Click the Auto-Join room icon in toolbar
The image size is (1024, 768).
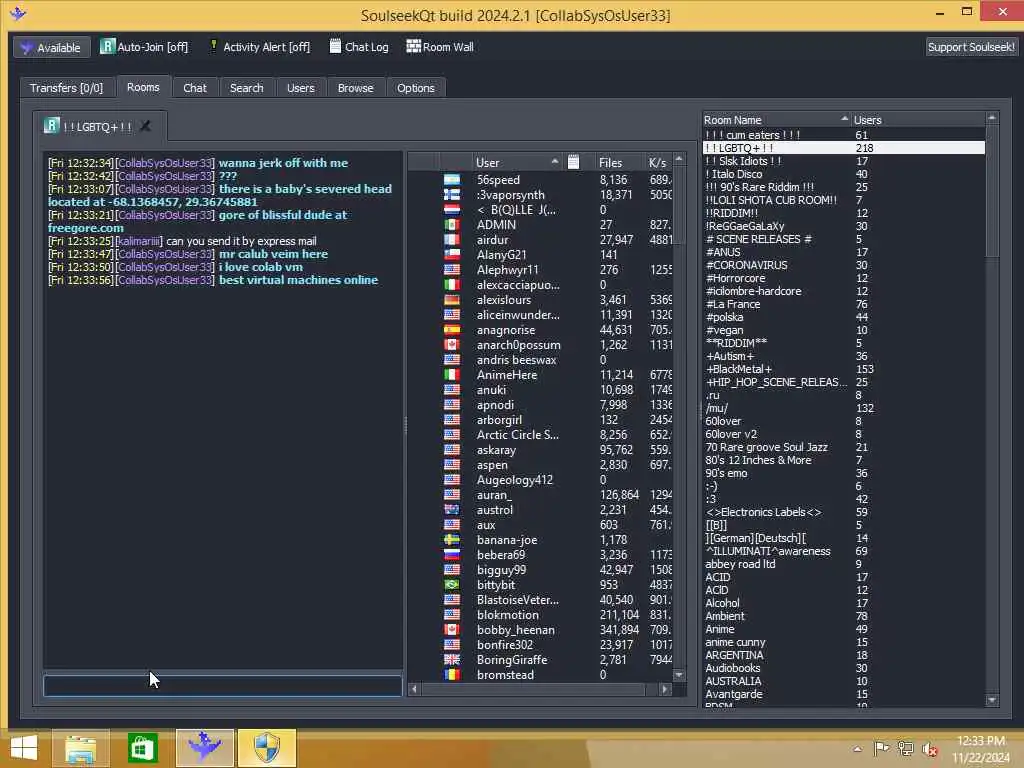coord(107,46)
